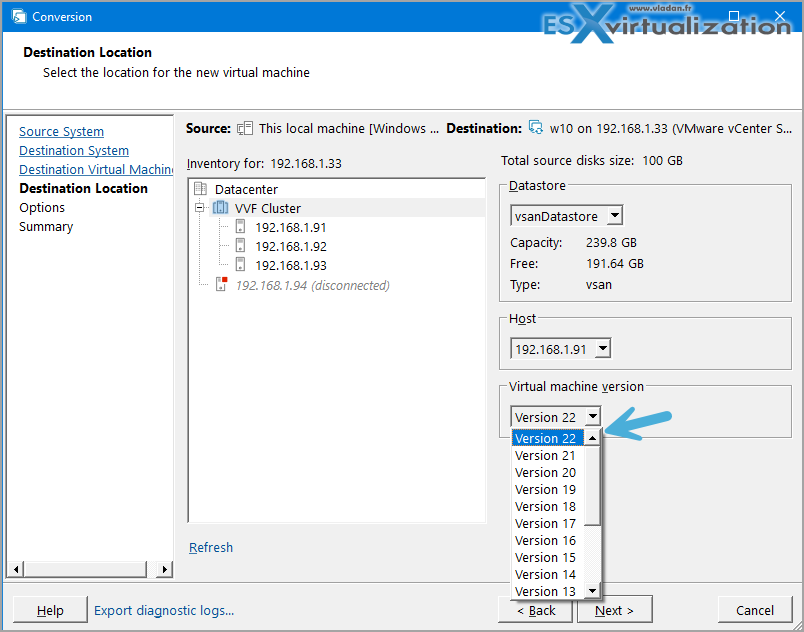Close the Conversion window
Viewport: 804px width, 632px height.
pos(780,16)
